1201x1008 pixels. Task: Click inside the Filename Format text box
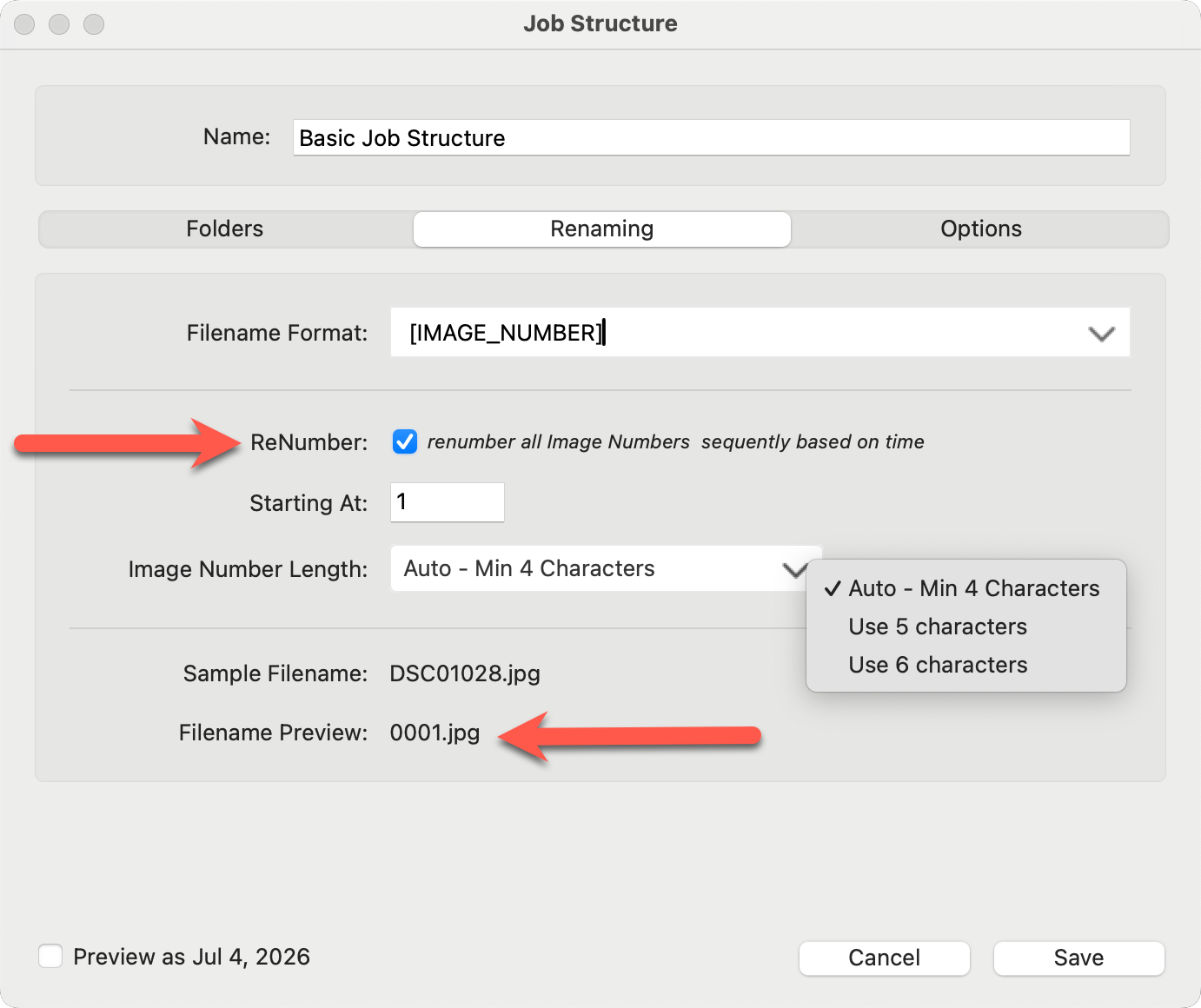[730, 333]
